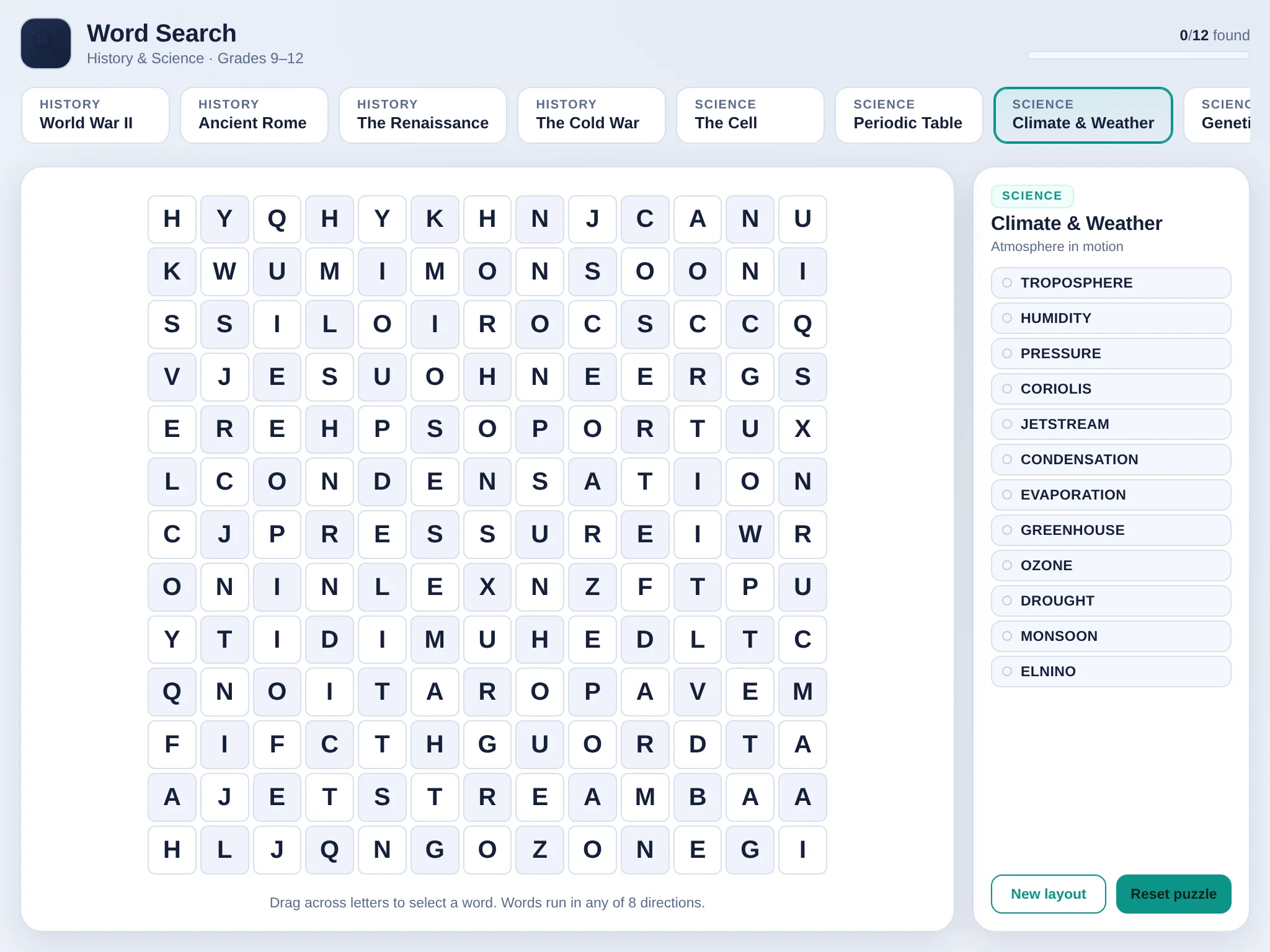Viewport: 1270px width, 952px height.
Task: Mark TROPOSPHERE in the word list
Action: click(x=1111, y=283)
